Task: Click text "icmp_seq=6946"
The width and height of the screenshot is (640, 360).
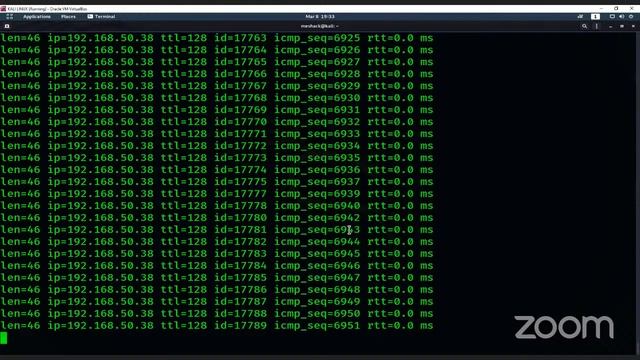Action: click(x=317, y=266)
